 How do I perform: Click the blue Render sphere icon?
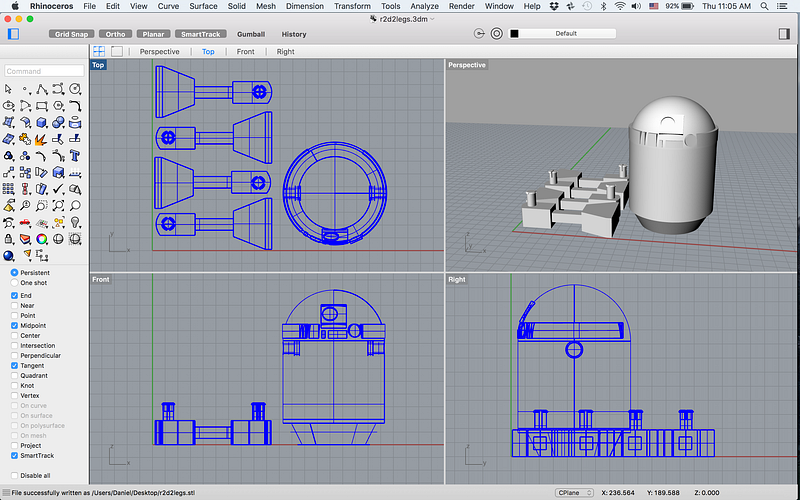[x=8, y=256]
